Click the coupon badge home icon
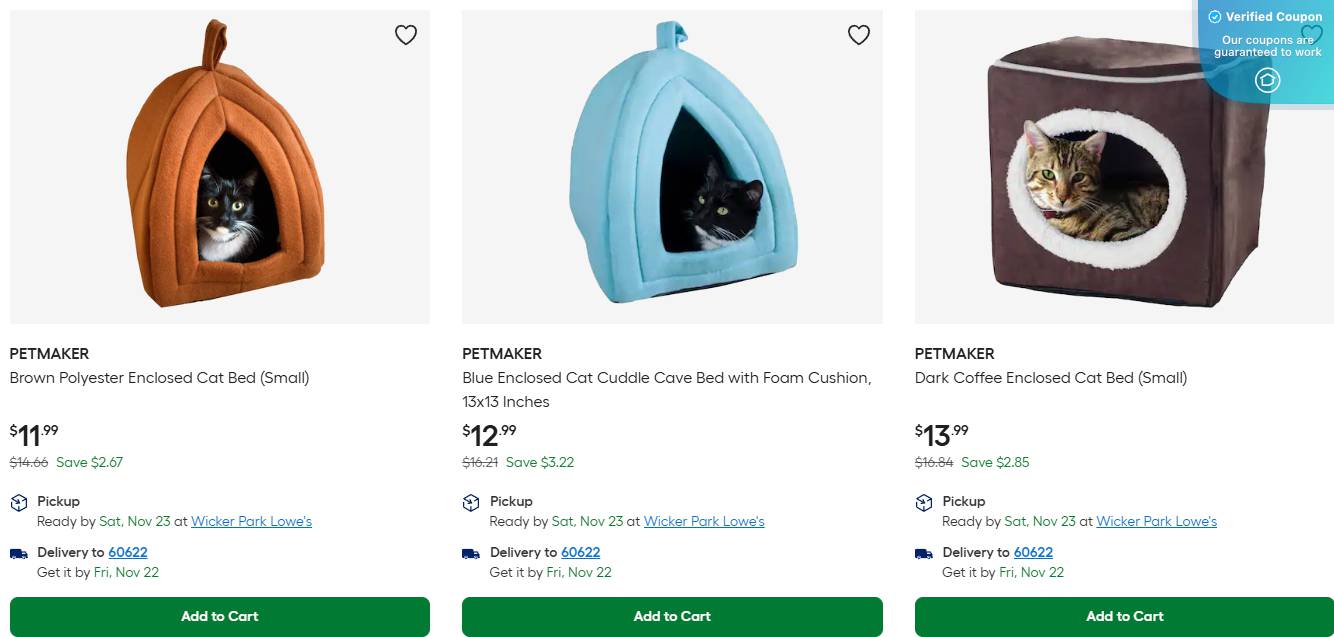Image resolution: width=1334 pixels, height=637 pixels. pos(1267,80)
